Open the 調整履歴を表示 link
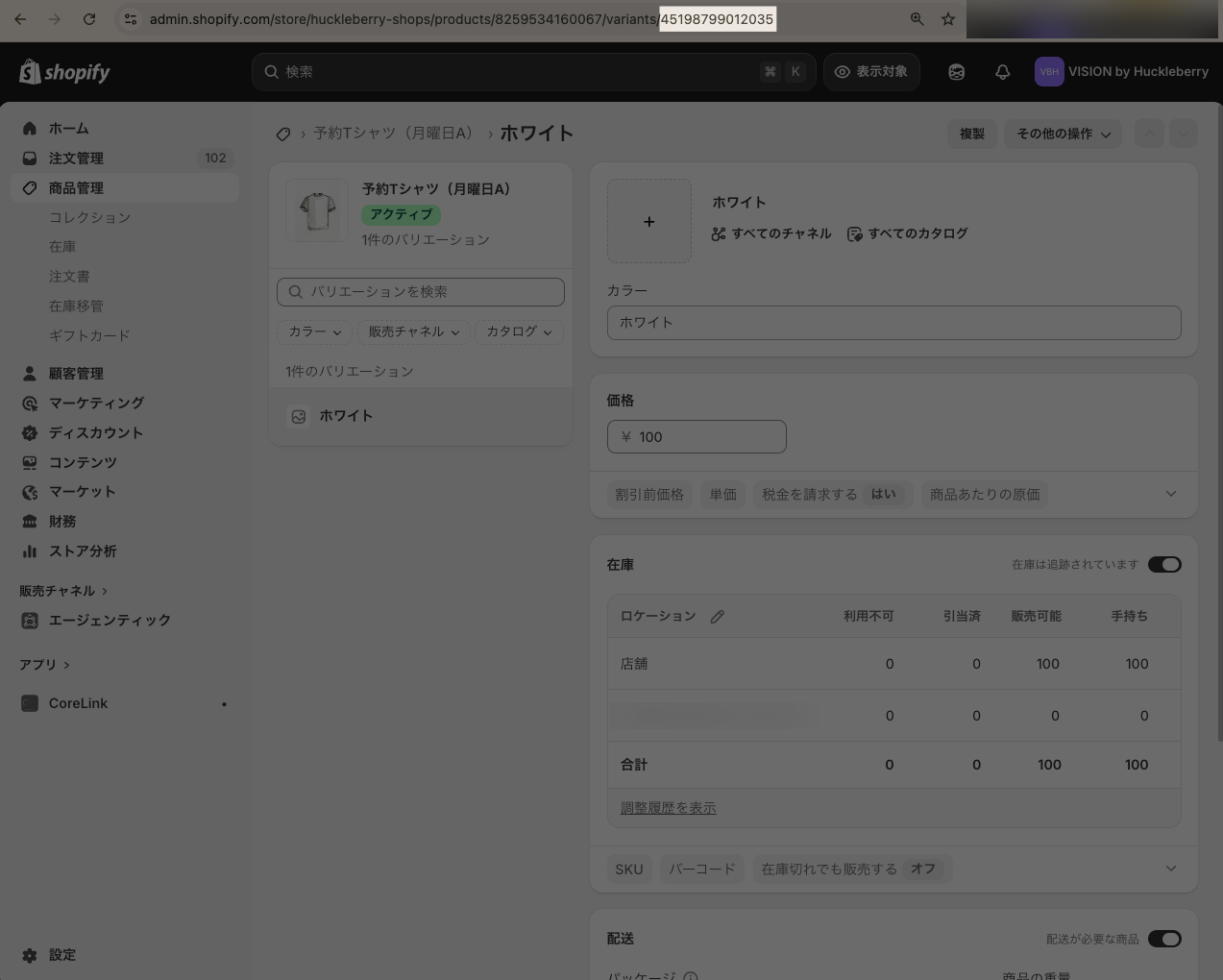 pos(668,808)
